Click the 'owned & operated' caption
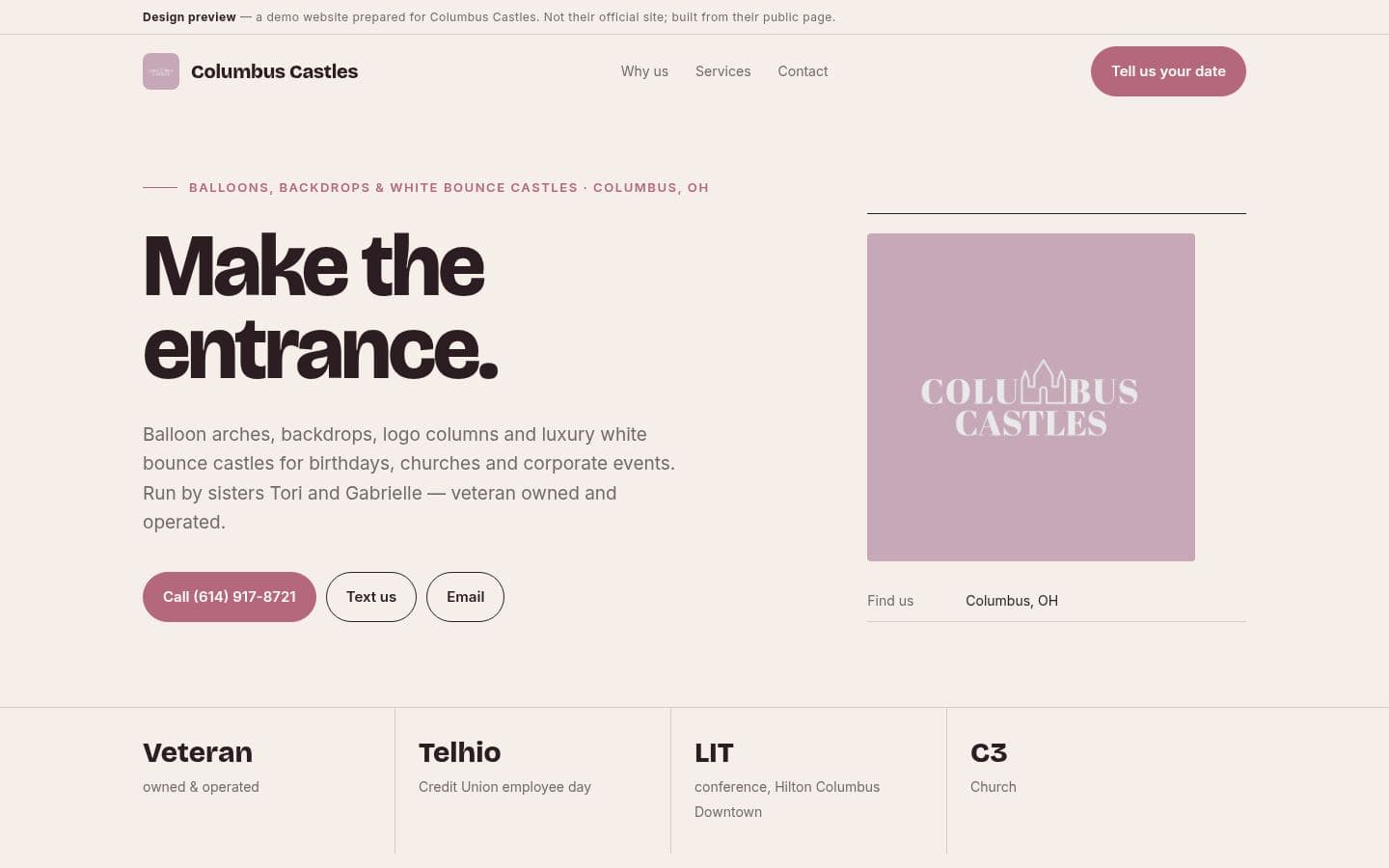 (x=201, y=787)
